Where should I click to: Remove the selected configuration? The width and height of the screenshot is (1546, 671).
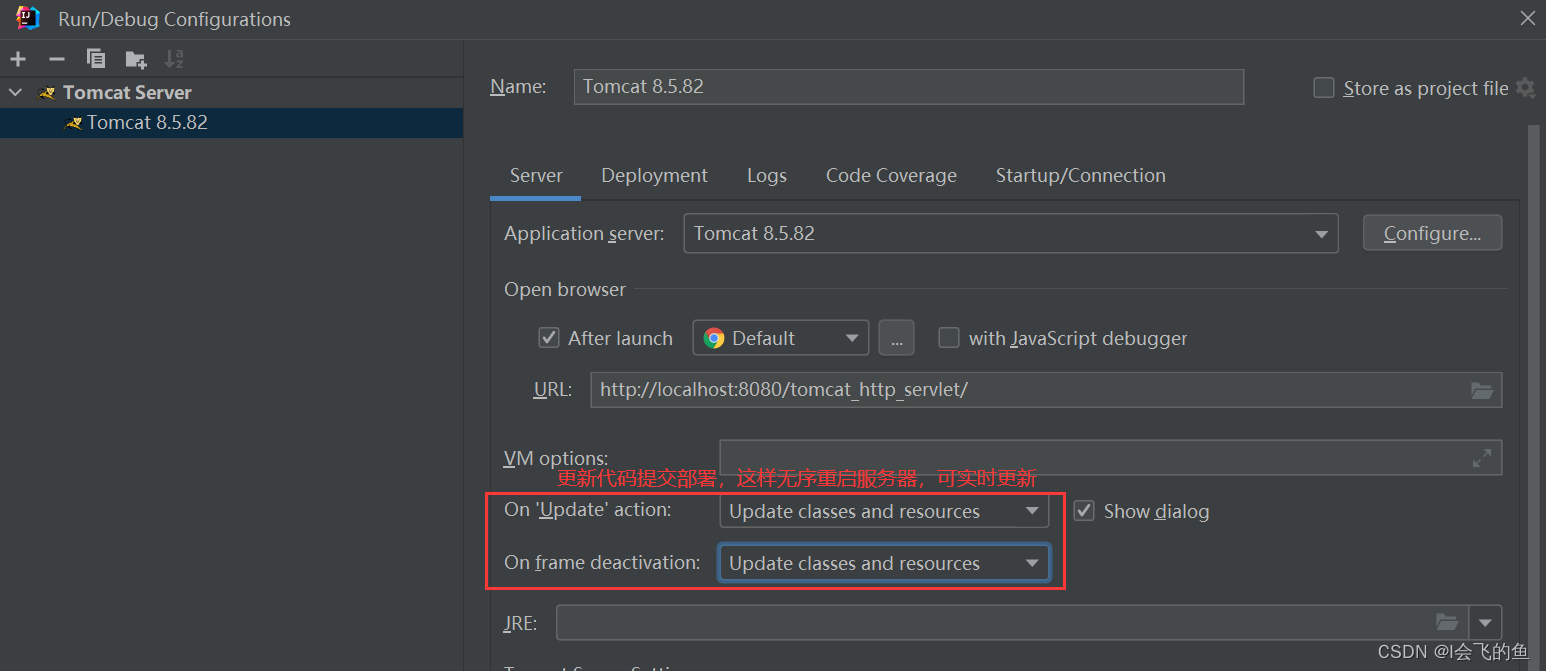tap(57, 59)
